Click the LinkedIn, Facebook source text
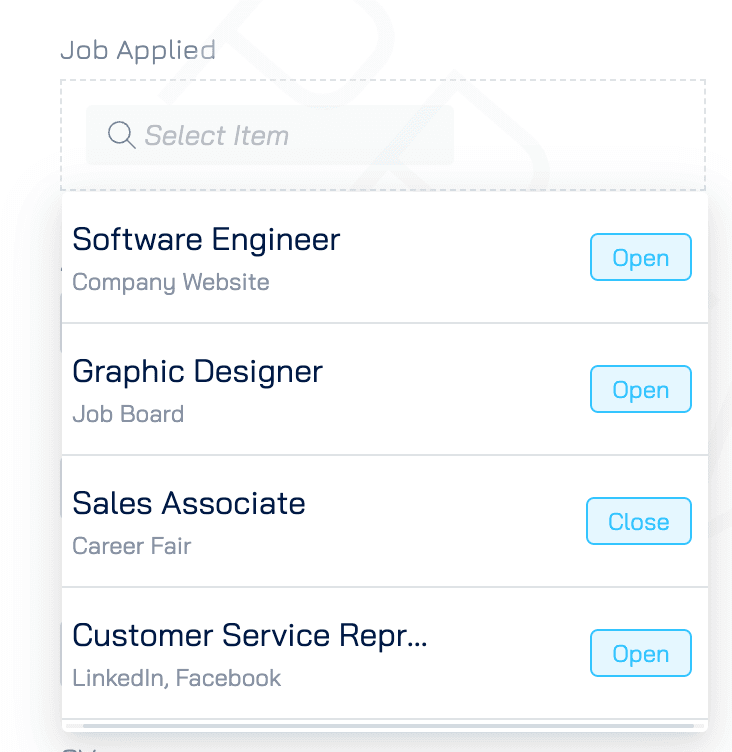 (177, 678)
